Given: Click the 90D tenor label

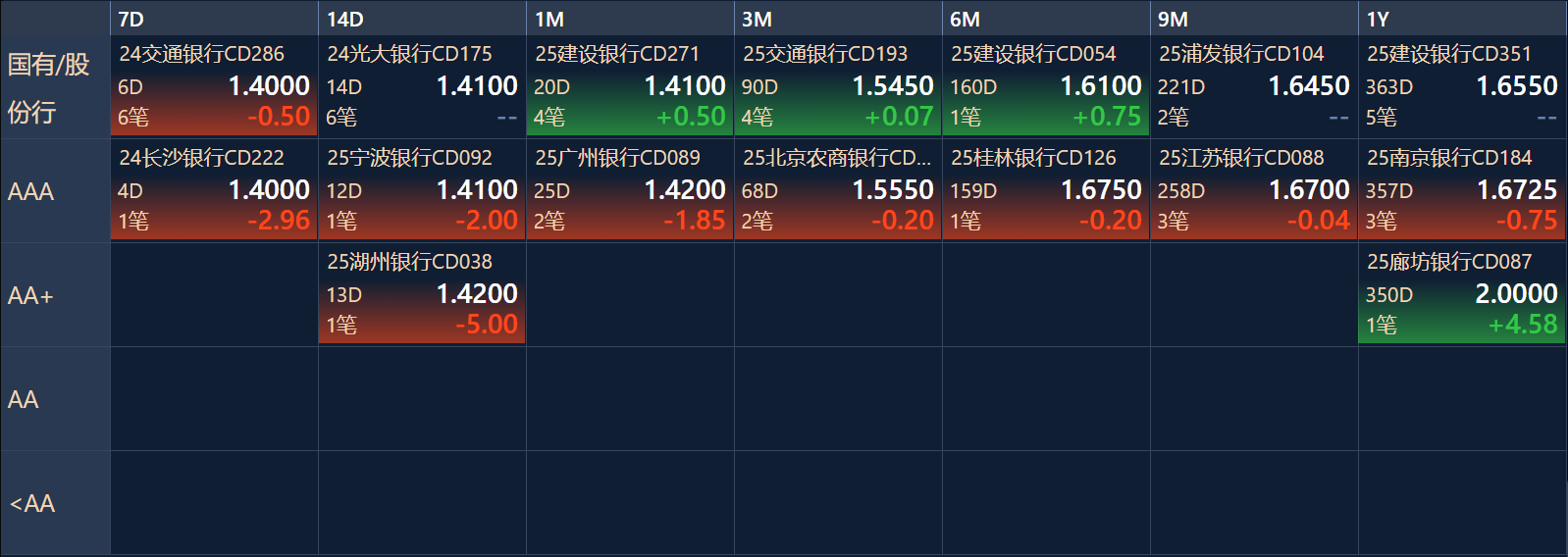Looking at the screenshot, I should tap(760, 87).
